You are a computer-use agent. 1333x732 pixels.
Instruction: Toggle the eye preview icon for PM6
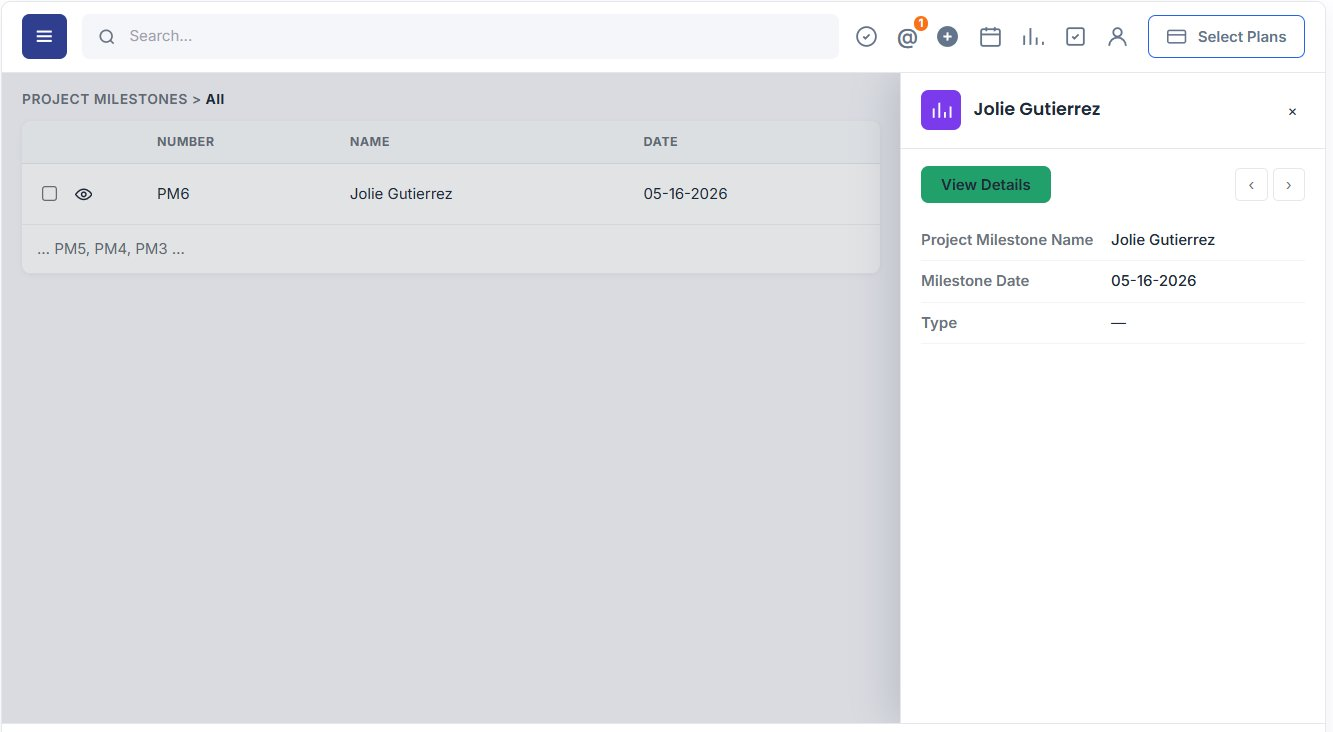point(84,194)
